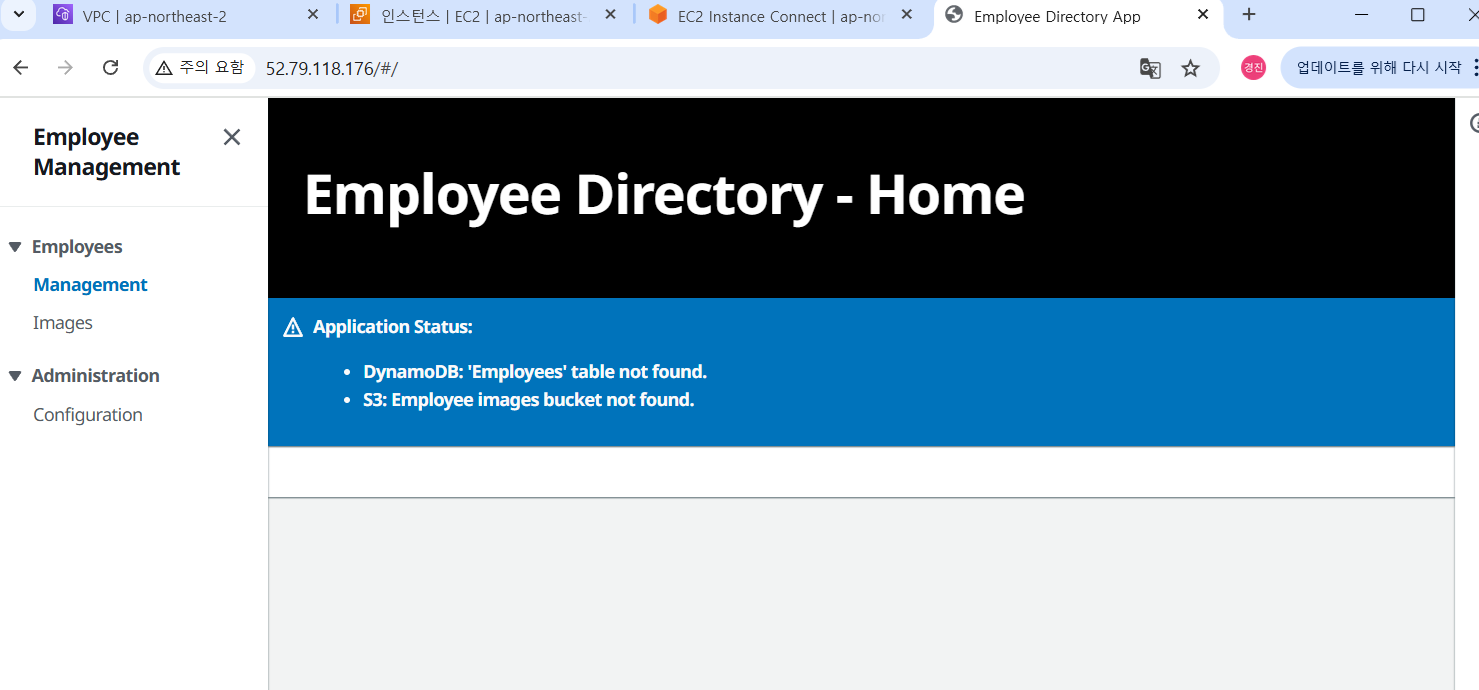The width and height of the screenshot is (1479, 690).
Task: Close the Employee Directory App tab
Action: 1203,15
